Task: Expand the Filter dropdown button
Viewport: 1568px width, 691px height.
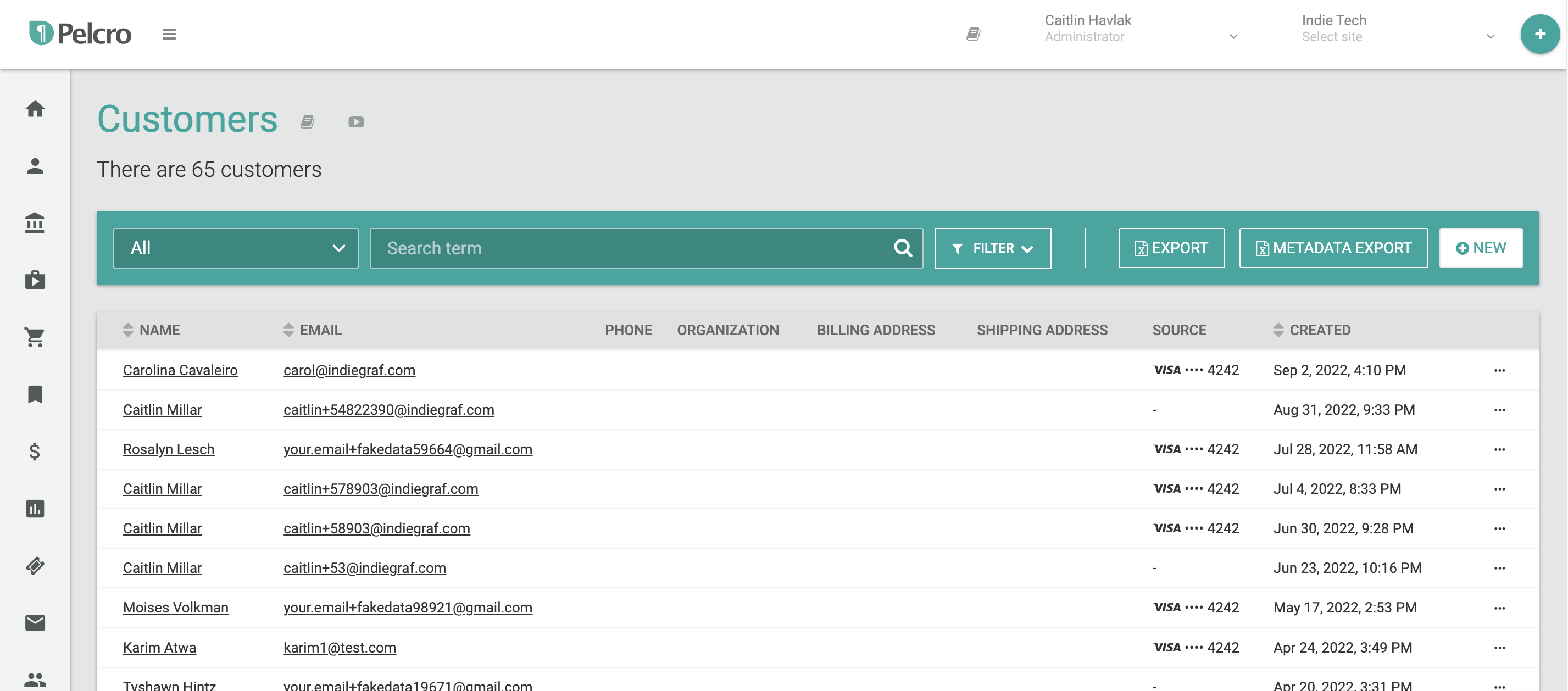Action: click(x=992, y=248)
